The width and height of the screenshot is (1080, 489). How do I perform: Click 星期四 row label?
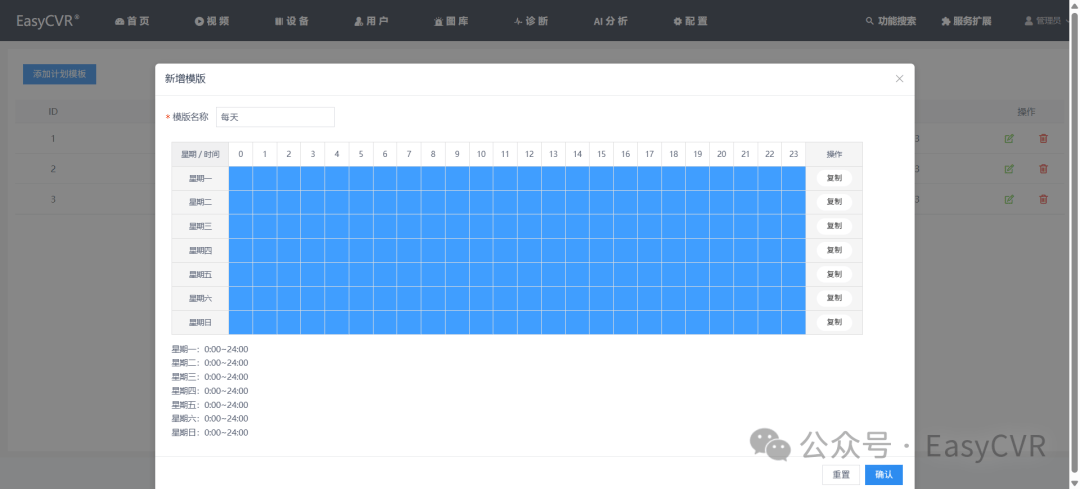(x=200, y=250)
